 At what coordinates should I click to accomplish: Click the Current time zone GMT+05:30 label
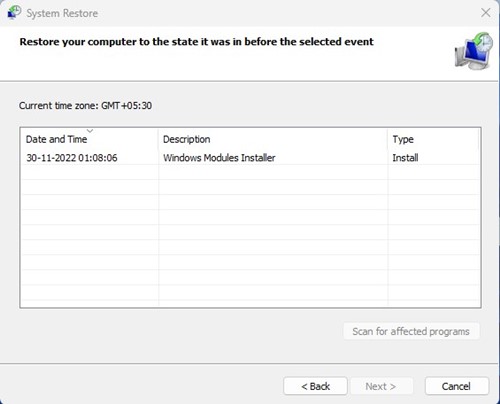(x=85, y=106)
